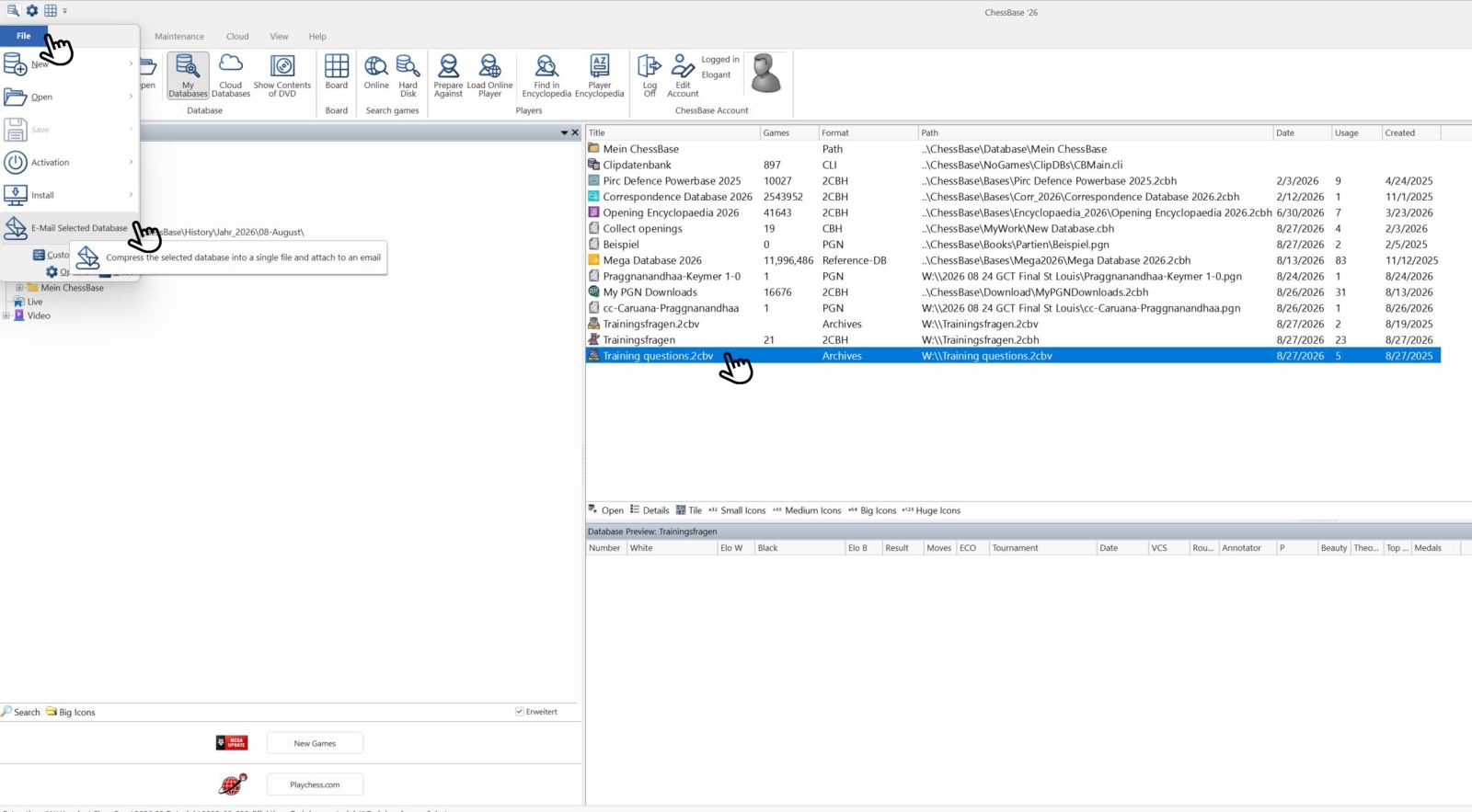Click the Medals column header in preview
Viewport: 1472px width, 812px height.
click(1435, 548)
